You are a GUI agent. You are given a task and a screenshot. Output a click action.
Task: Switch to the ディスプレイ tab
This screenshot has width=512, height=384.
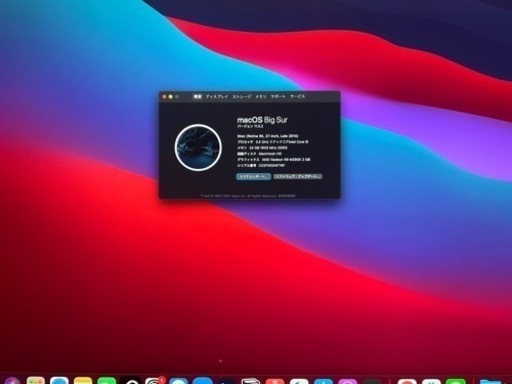pyautogui.click(x=217, y=97)
